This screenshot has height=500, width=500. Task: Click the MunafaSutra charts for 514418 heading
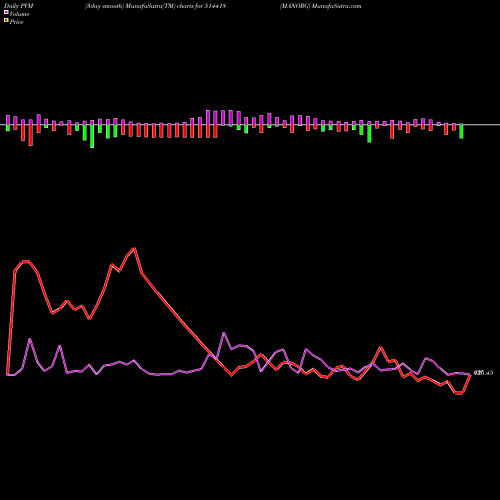click(x=155, y=6)
